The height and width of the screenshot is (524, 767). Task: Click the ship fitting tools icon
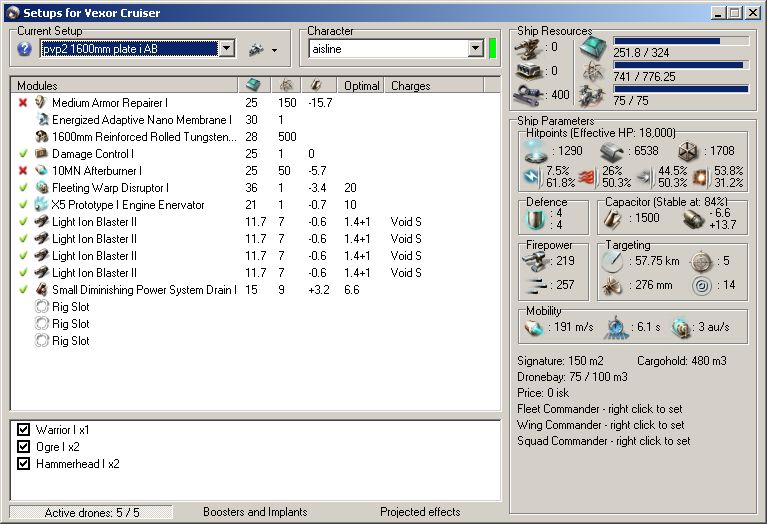pos(256,49)
